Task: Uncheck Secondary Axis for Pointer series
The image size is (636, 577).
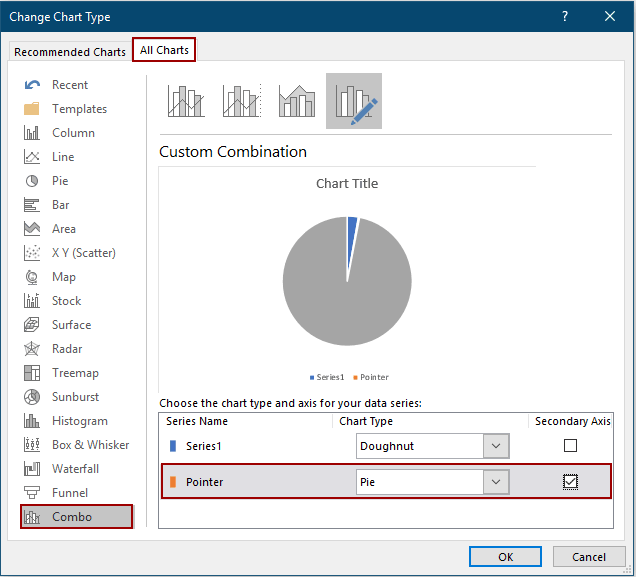Action: click(x=570, y=482)
